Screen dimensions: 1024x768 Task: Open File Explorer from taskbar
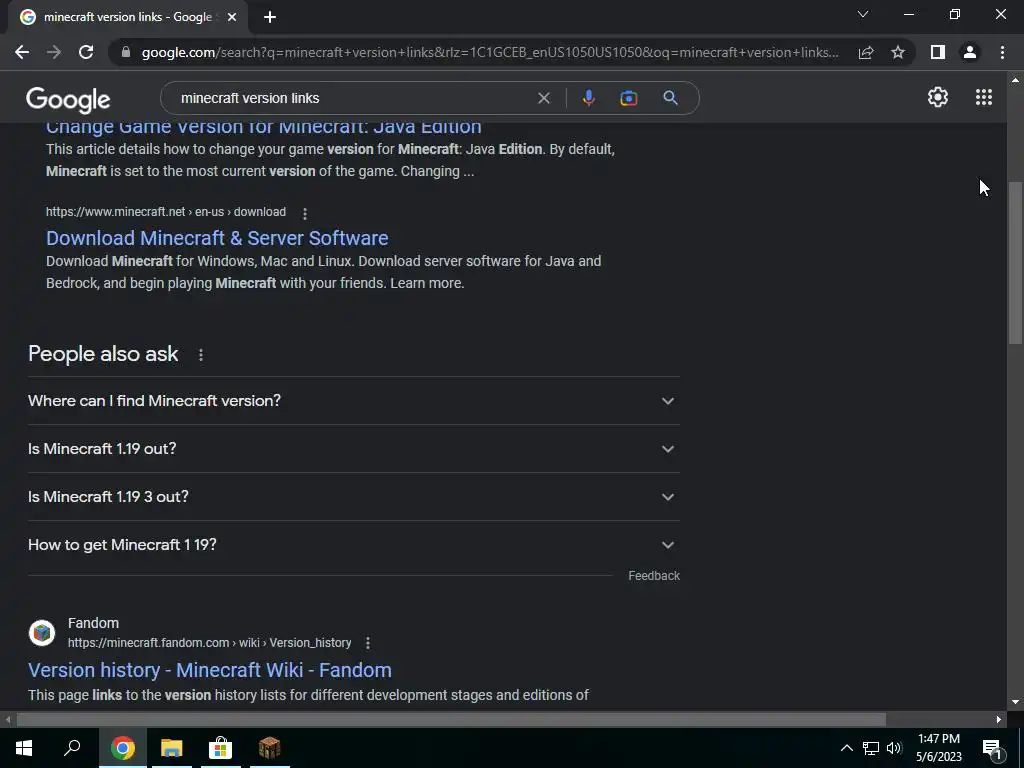click(171, 748)
